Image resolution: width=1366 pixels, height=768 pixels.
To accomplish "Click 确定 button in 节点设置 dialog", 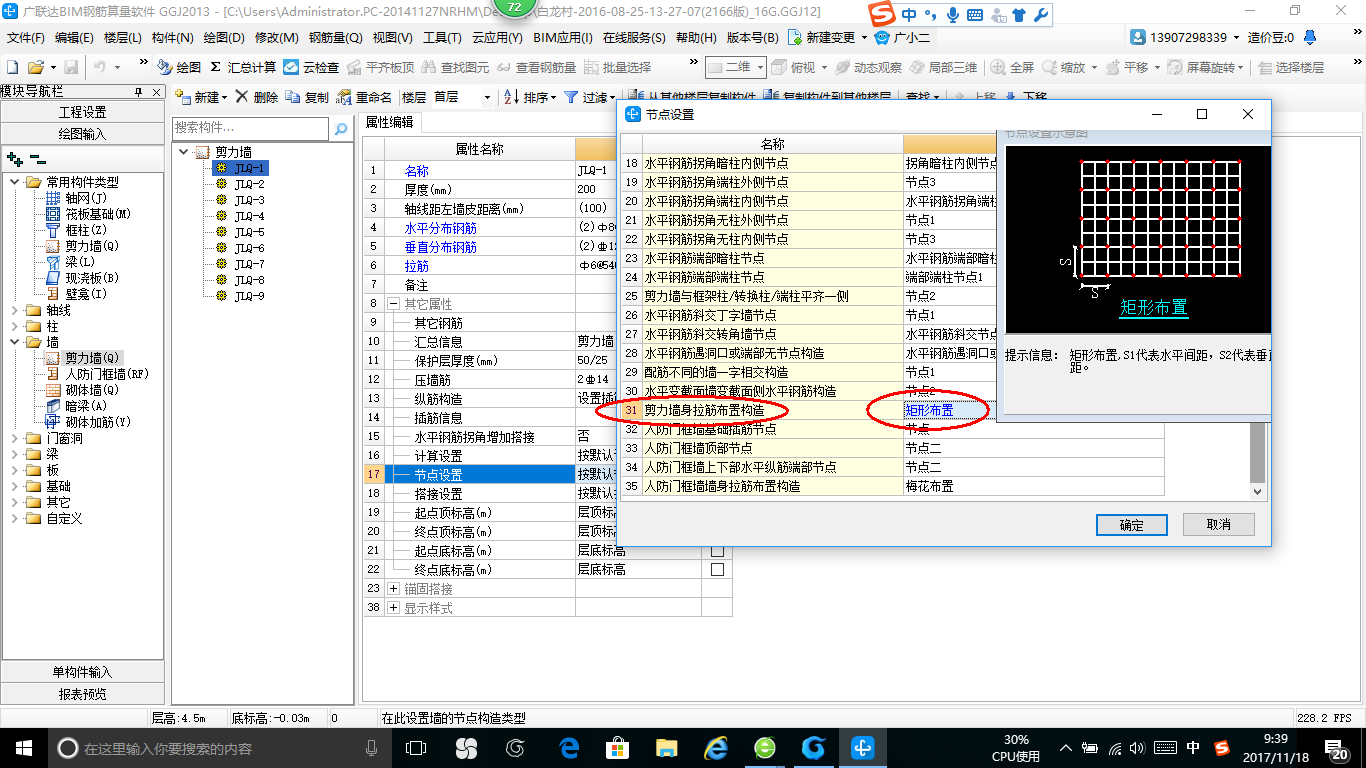I will 1131,525.
